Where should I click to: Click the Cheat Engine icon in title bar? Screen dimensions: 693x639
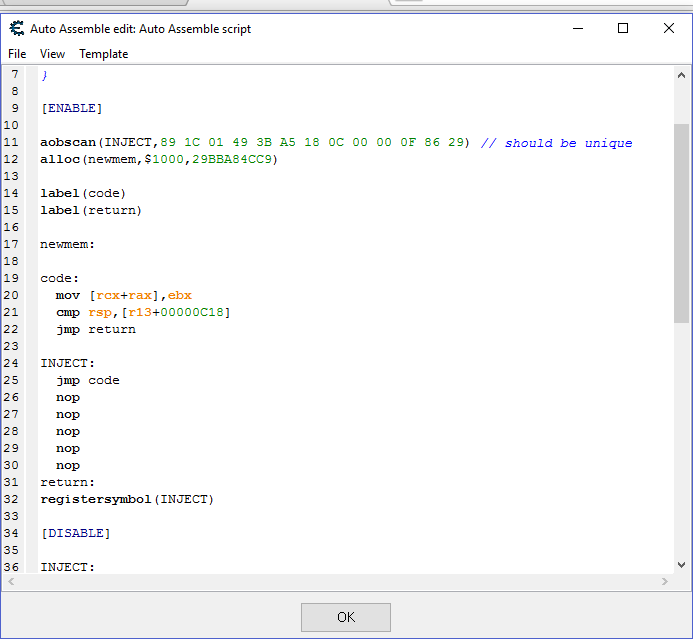16,29
